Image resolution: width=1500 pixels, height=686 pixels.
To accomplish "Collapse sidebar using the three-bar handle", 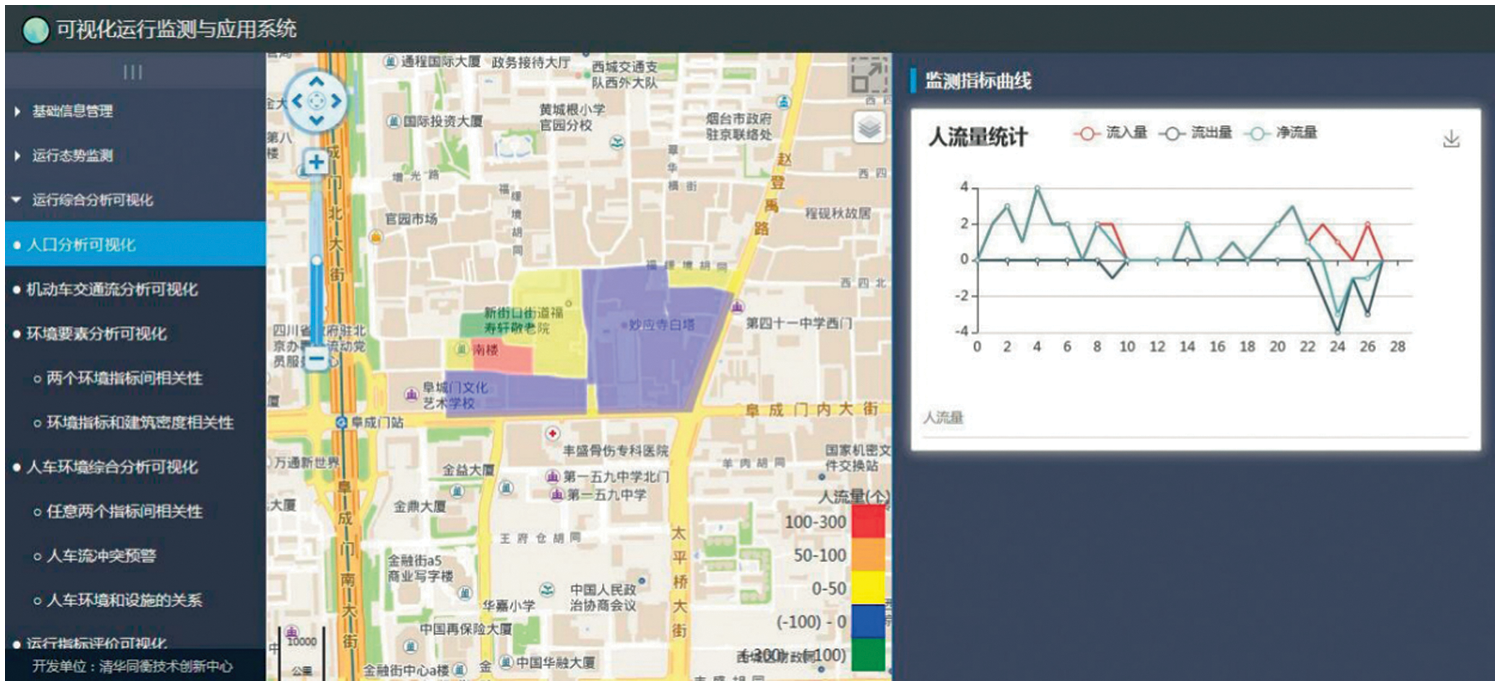I will (x=133, y=72).
